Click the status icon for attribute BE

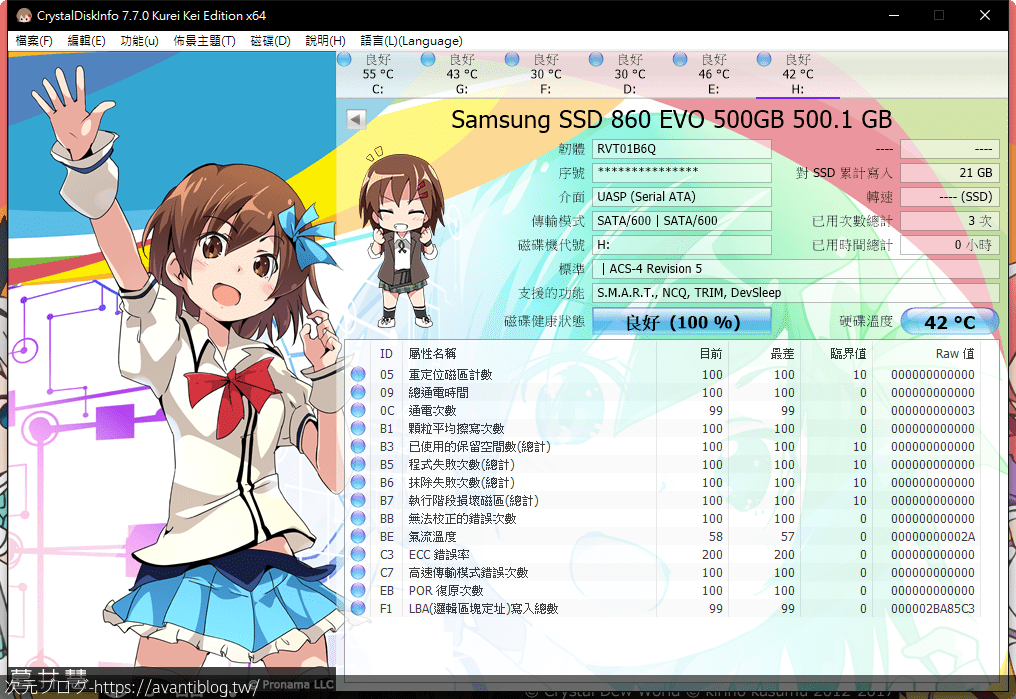click(358, 536)
